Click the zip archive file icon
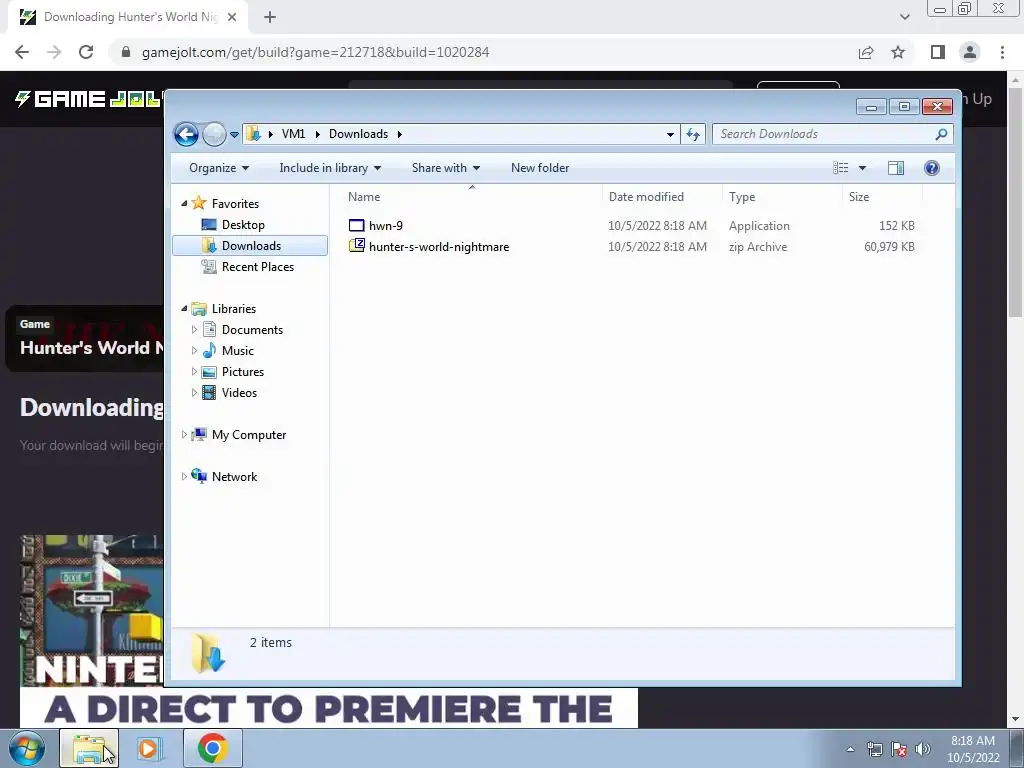Viewport: 1024px width, 768px height. coord(357,246)
